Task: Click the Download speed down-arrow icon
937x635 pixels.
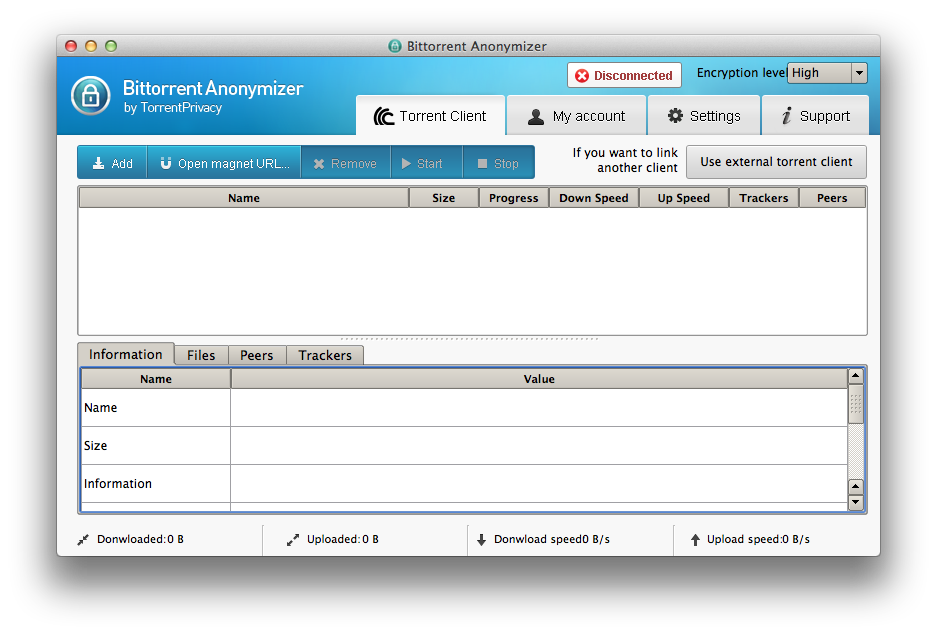Action: pyautogui.click(x=482, y=540)
